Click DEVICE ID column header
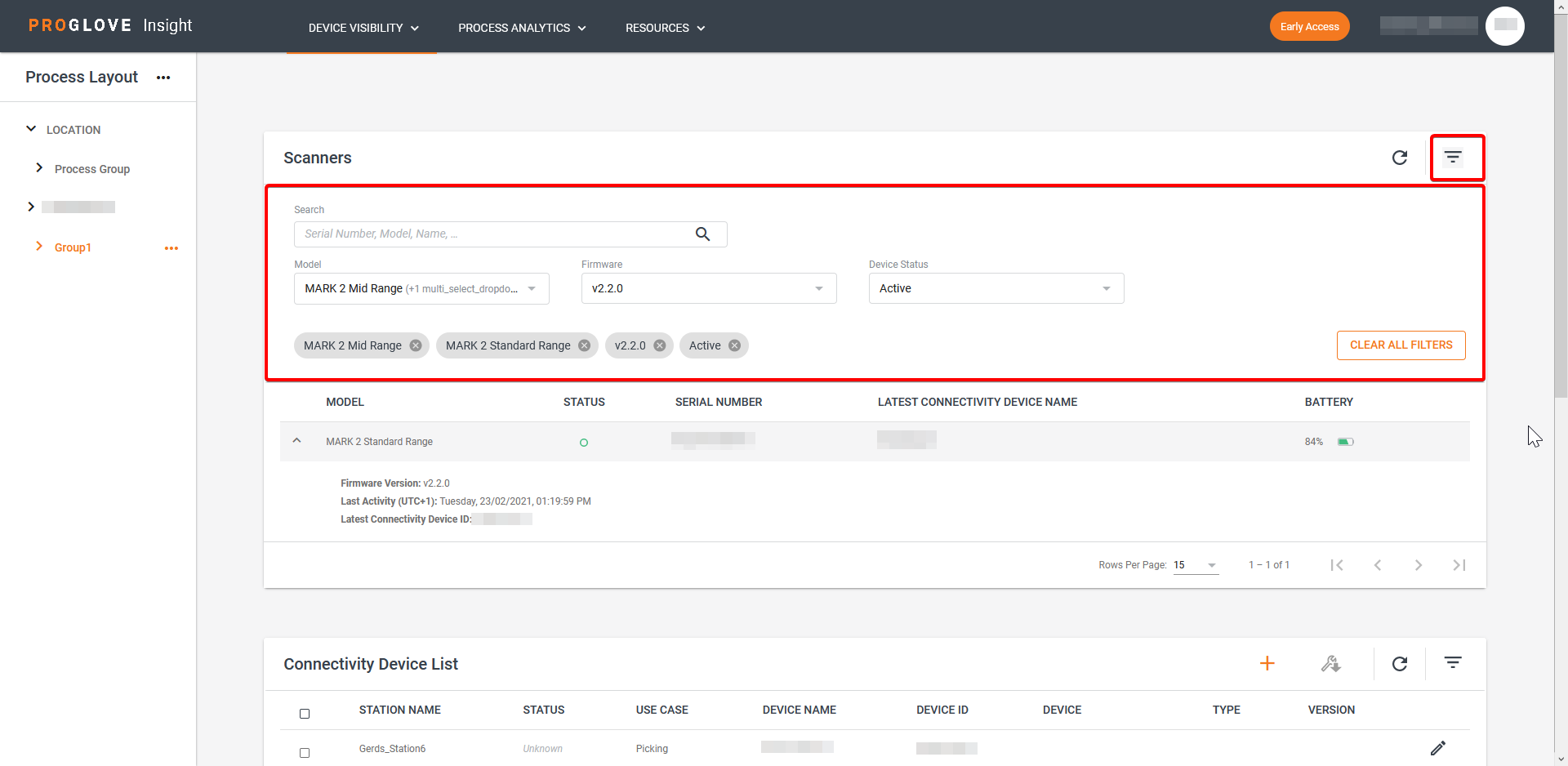Viewport: 1568px width, 766px height. (942, 710)
